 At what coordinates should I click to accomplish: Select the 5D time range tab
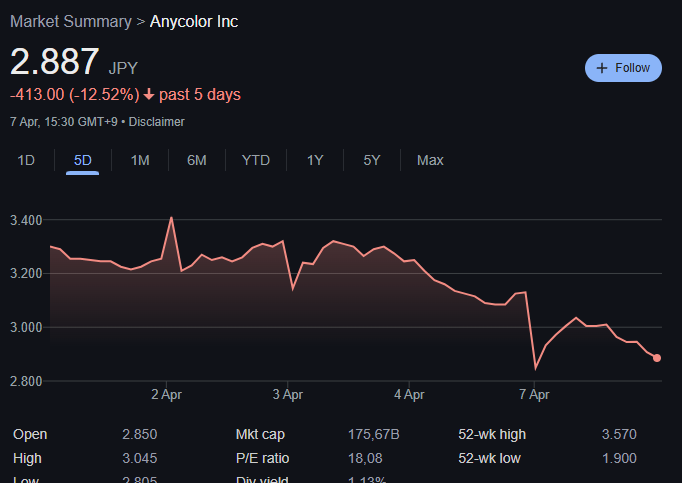pos(83,160)
